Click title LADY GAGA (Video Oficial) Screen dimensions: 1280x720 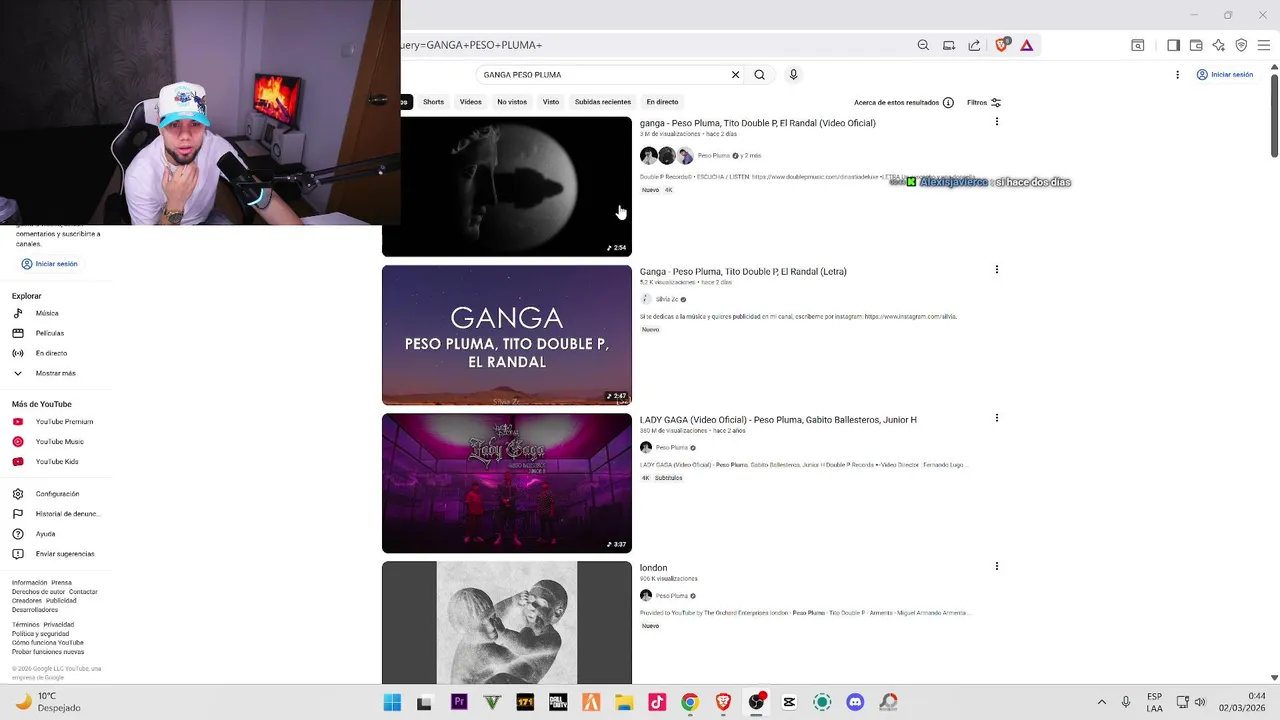tap(778, 420)
